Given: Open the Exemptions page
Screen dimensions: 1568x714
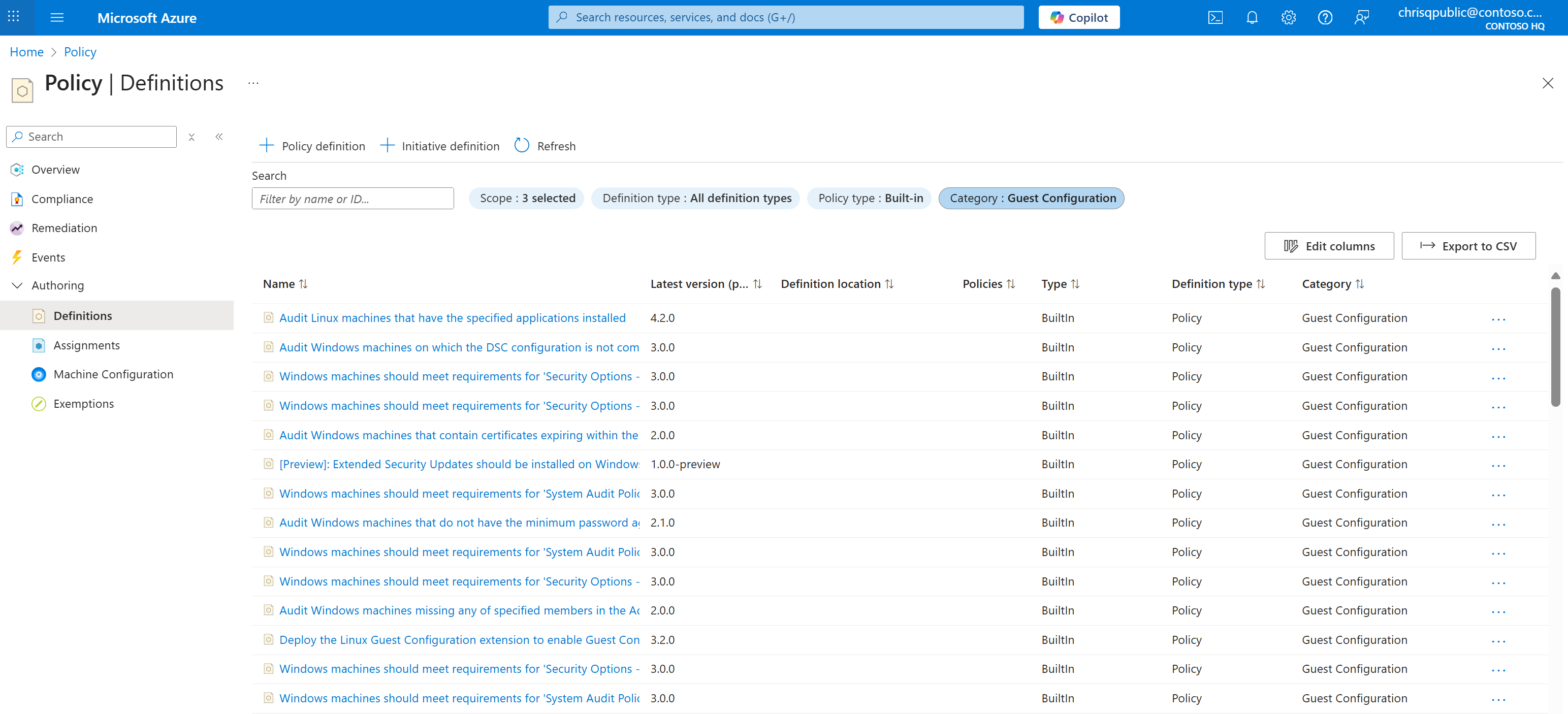Looking at the screenshot, I should 83,403.
